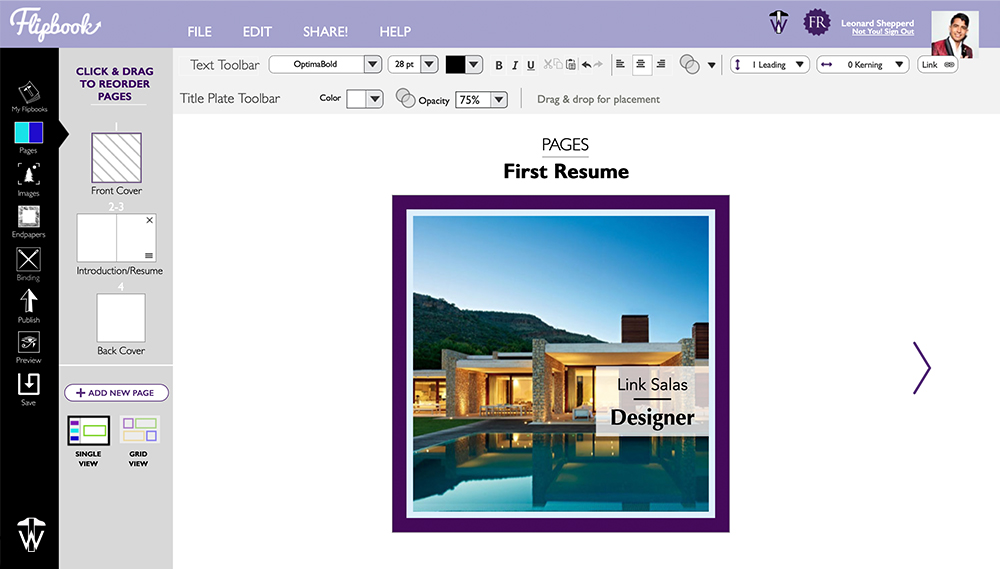The image size is (1000, 569).
Task: Open the FILE menu
Action: [200, 31]
